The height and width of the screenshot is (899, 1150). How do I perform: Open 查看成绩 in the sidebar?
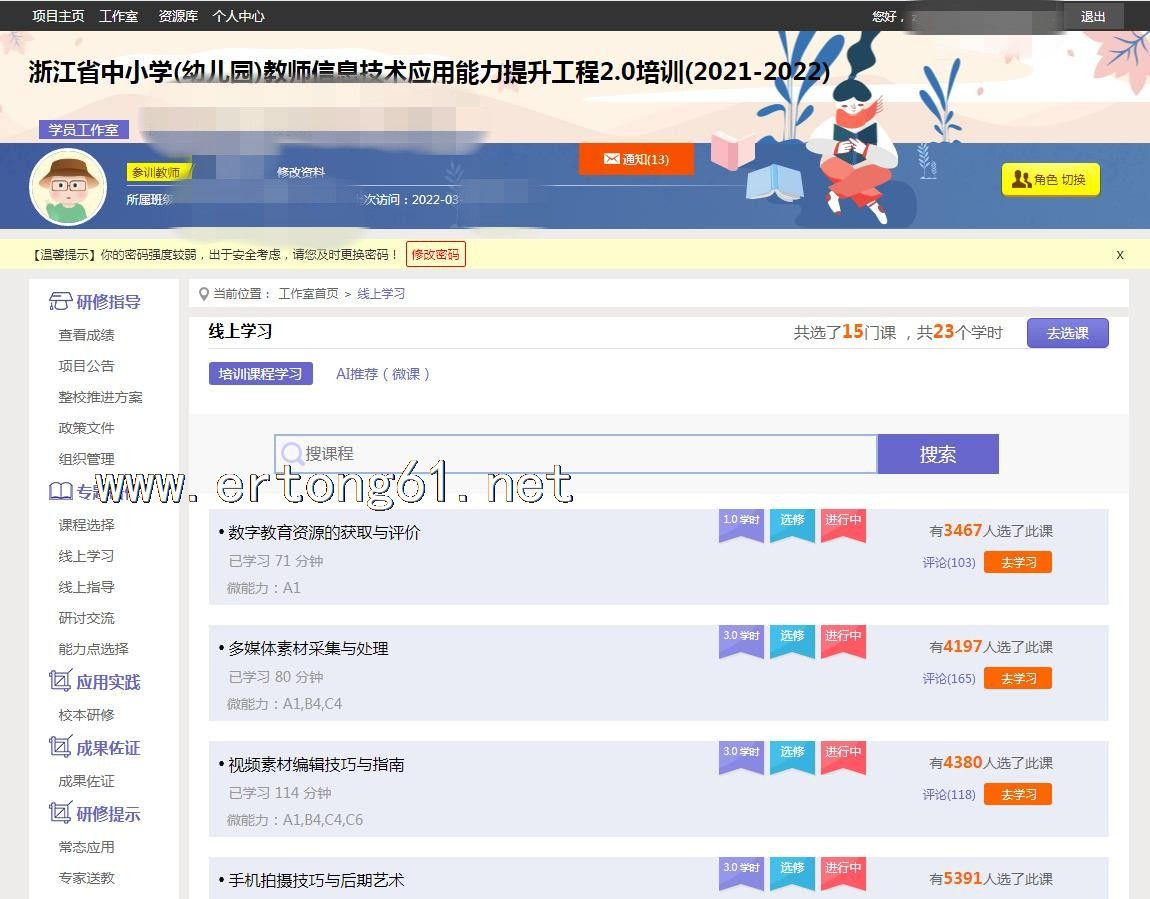point(86,335)
